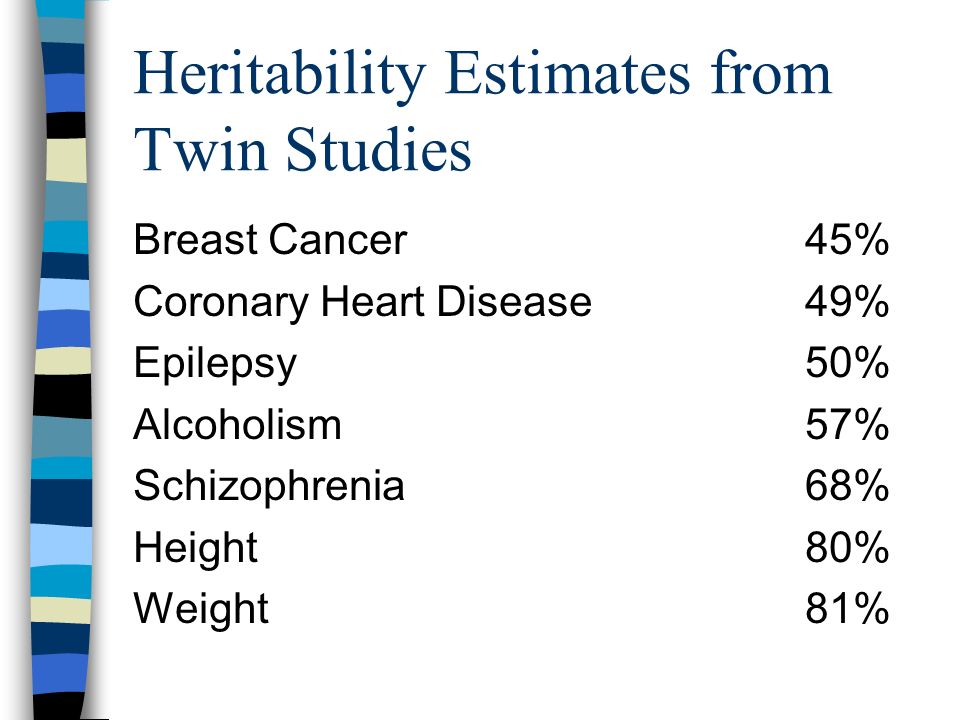
Task: Select the 45% value
Action: pos(847,239)
